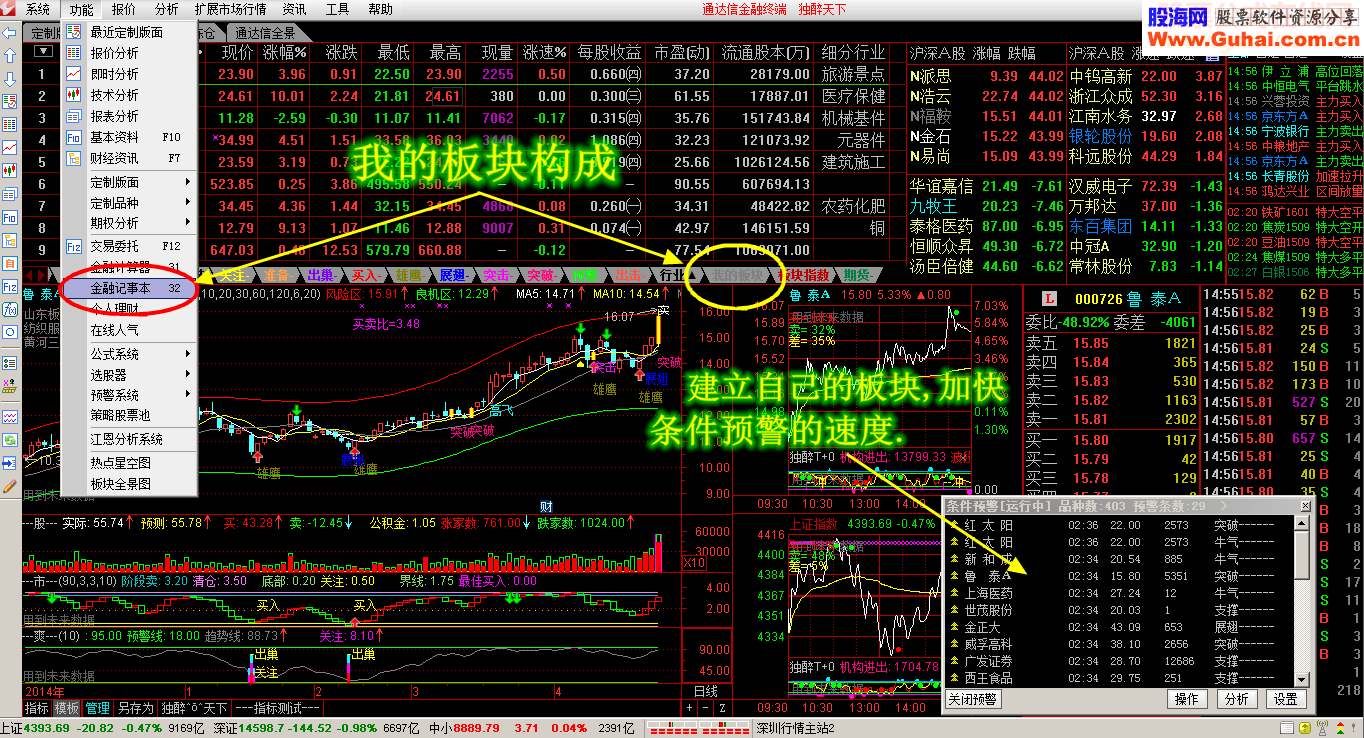Click the F10 icon in left toolbar

[x=9, y=217]
